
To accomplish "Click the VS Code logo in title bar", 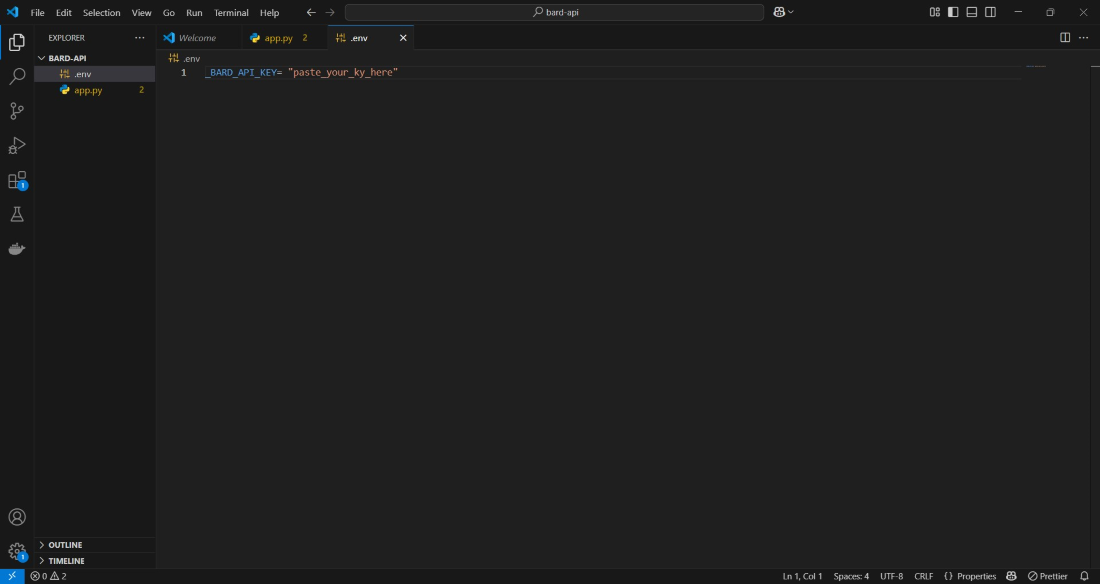I will 12,12.
